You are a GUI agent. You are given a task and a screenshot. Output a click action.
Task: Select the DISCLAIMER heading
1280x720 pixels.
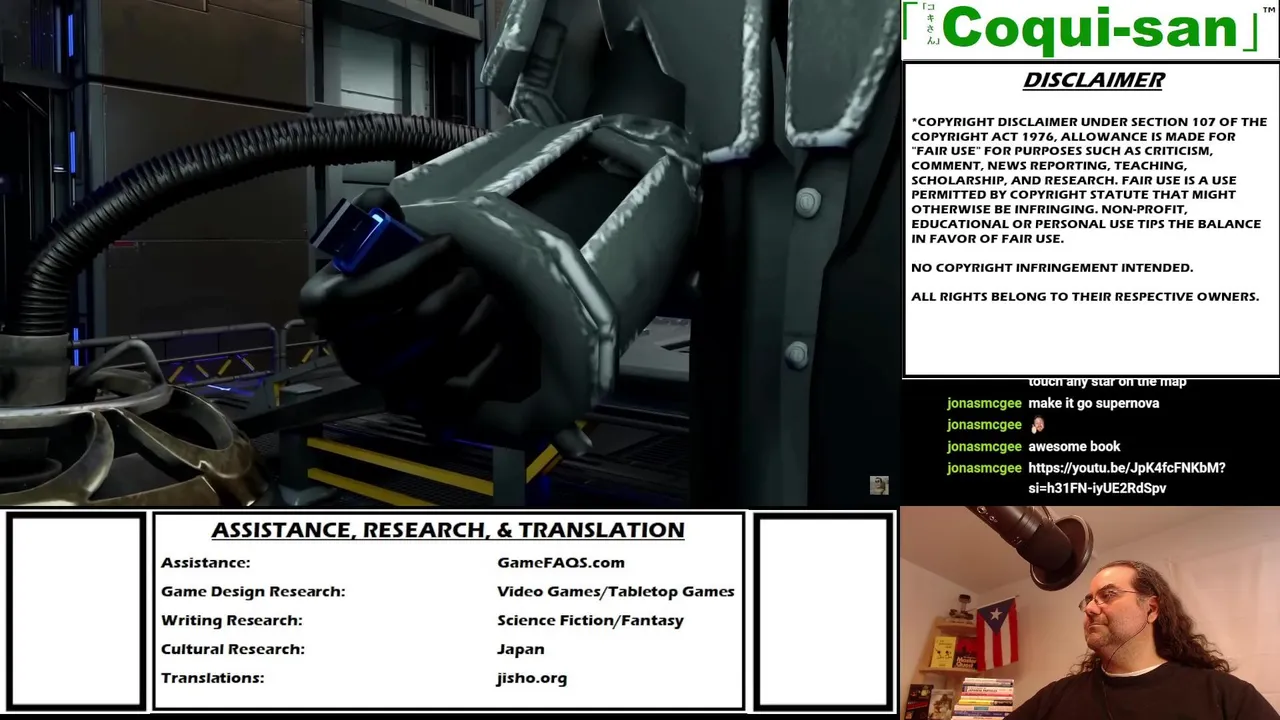pyautogui.click(x=1093, y=80)
